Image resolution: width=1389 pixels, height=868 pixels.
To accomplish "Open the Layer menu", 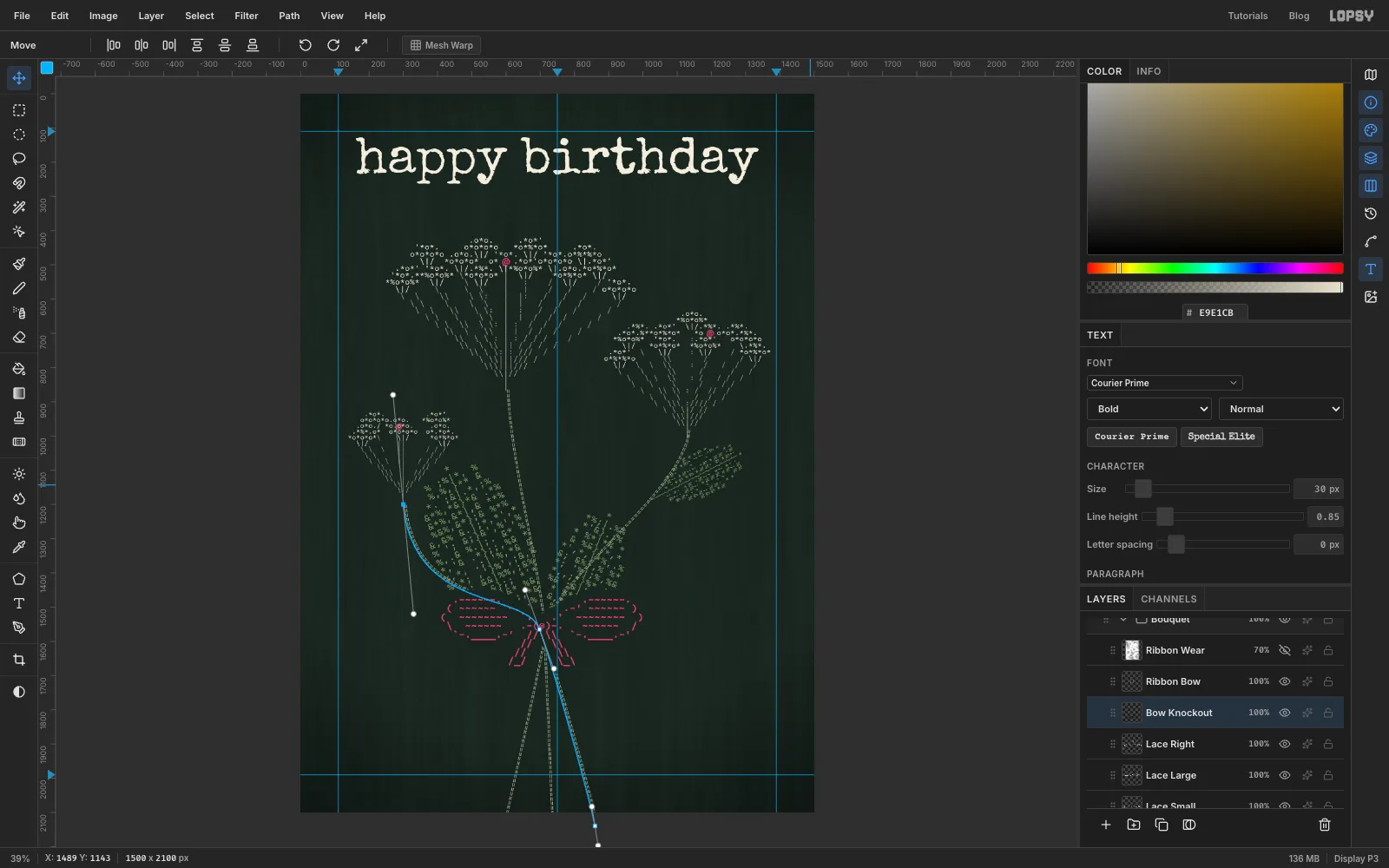I will [x=151, y=16].
